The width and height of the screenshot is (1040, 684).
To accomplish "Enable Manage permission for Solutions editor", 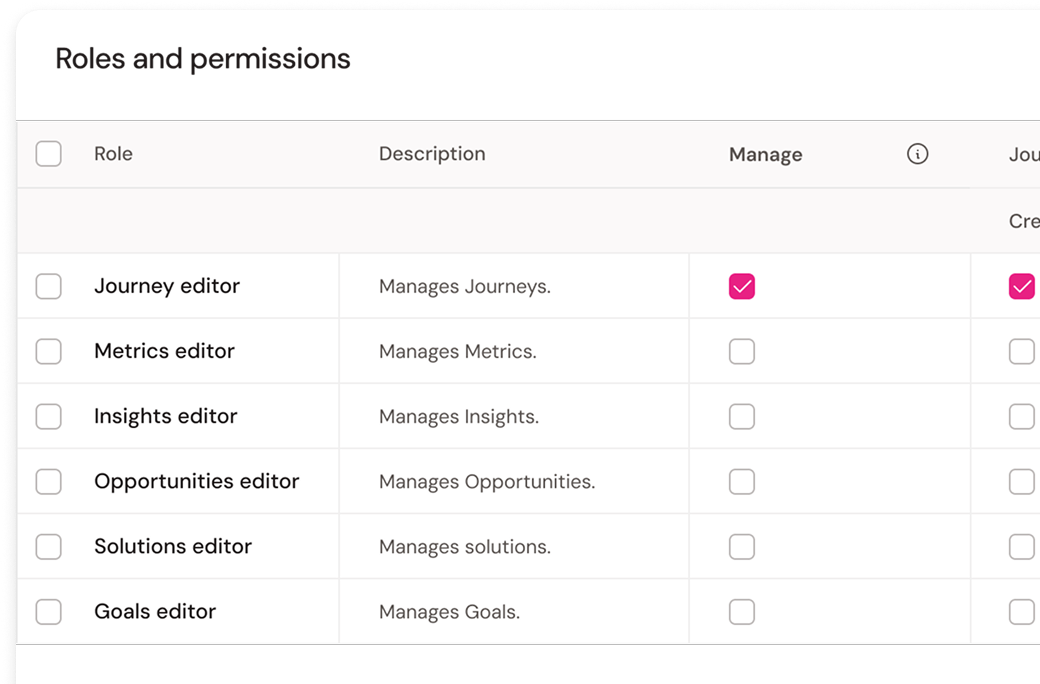I will [x=742, y=547].
